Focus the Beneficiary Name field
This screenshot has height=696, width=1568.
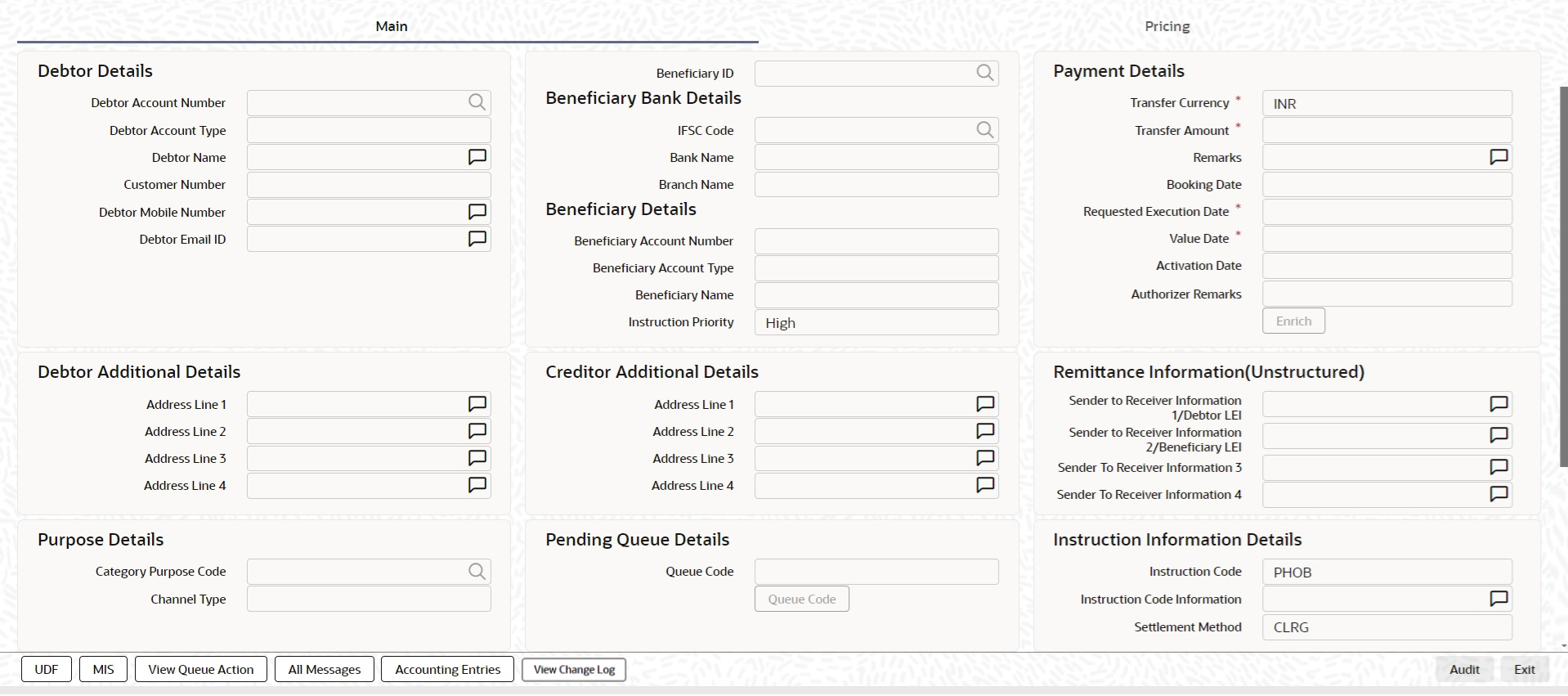(x=876, y=294)
